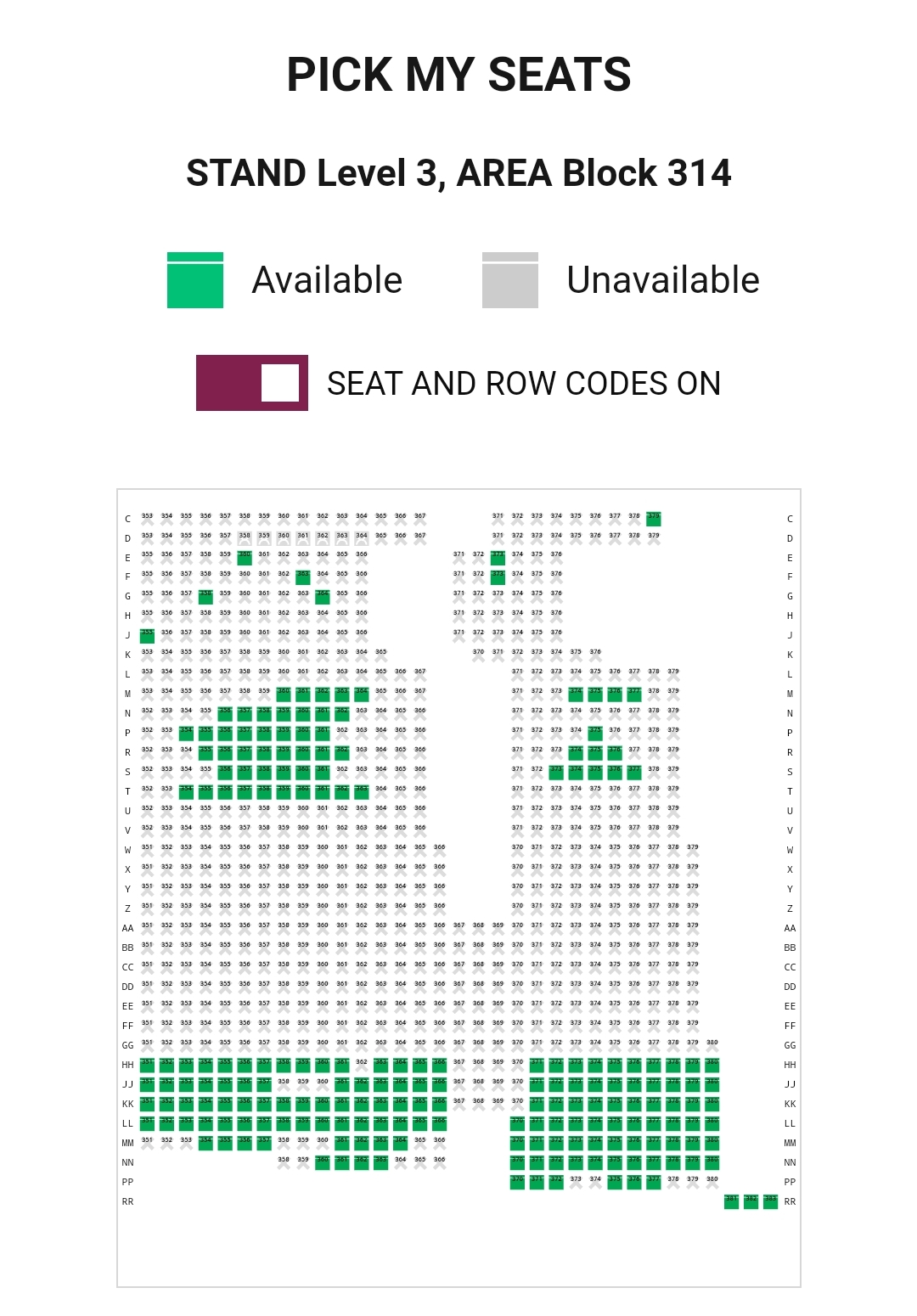Select seat 373 in row S
The width and height of the screenshot is (917, 1316).
point(556,773)
